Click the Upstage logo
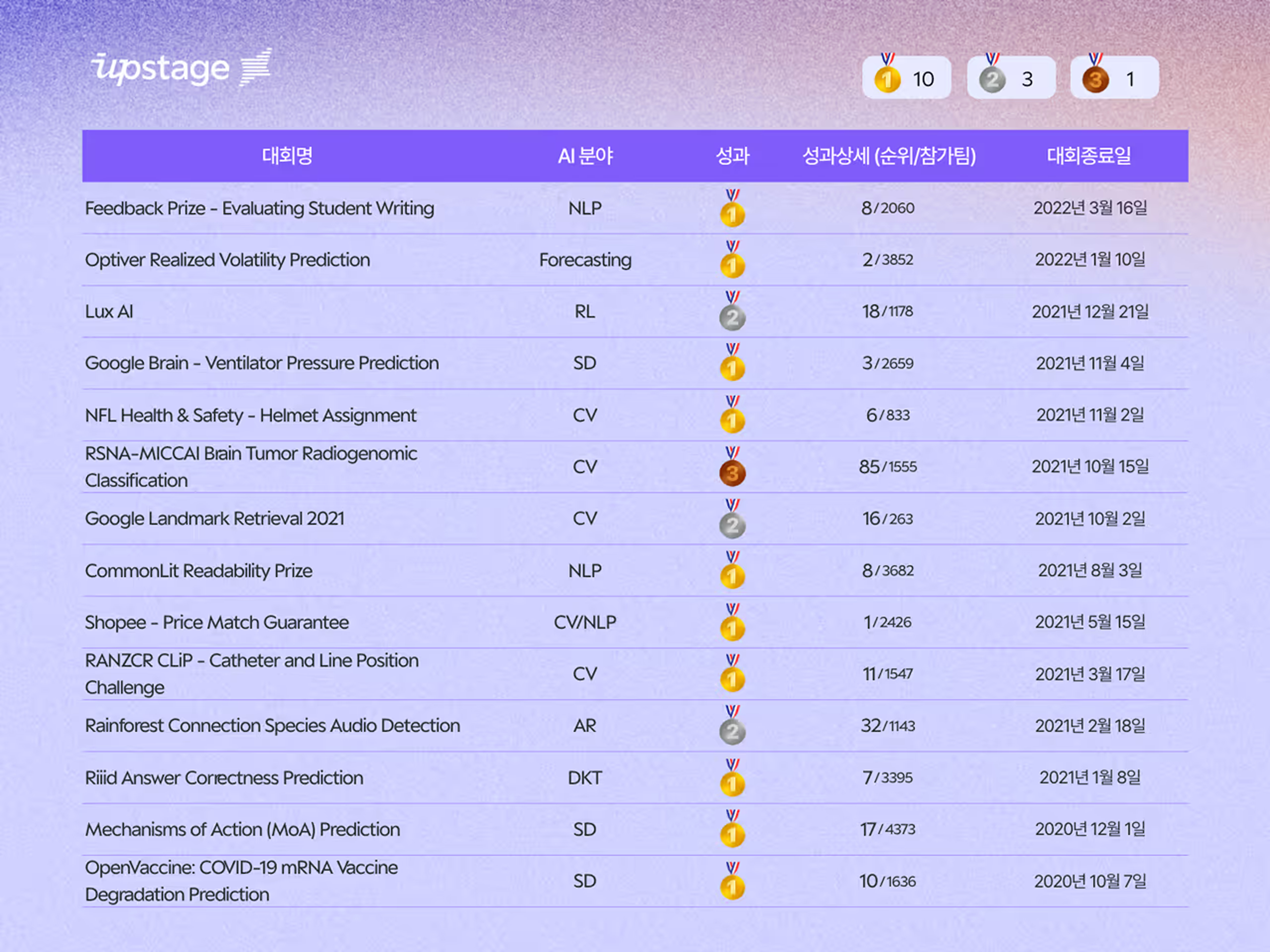 pos(182,68)
